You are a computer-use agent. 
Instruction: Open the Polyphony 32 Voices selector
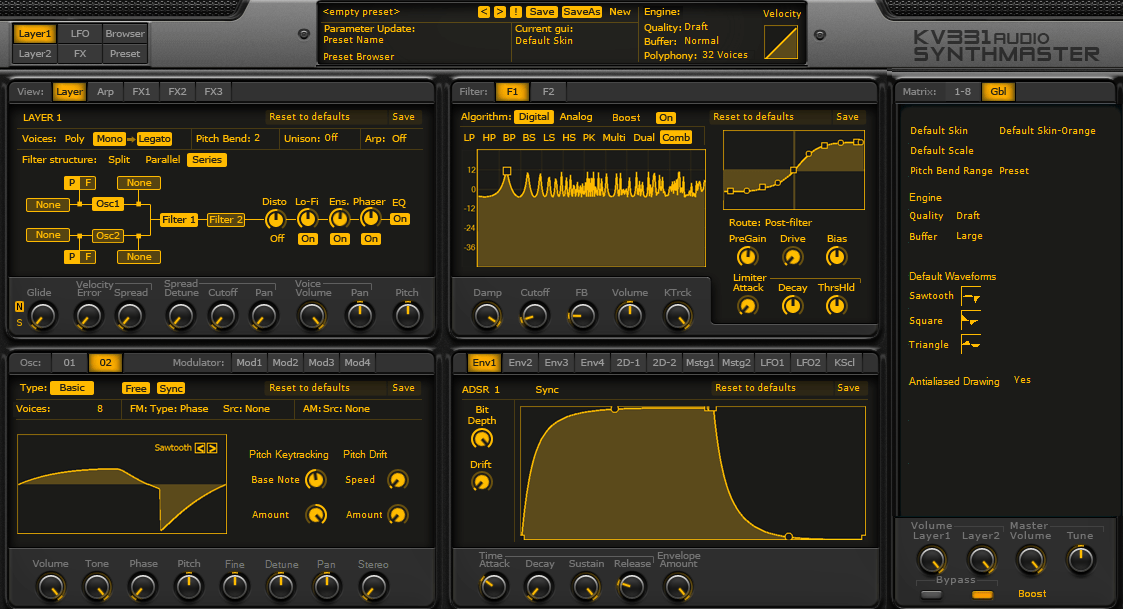(x=725, y=55)
